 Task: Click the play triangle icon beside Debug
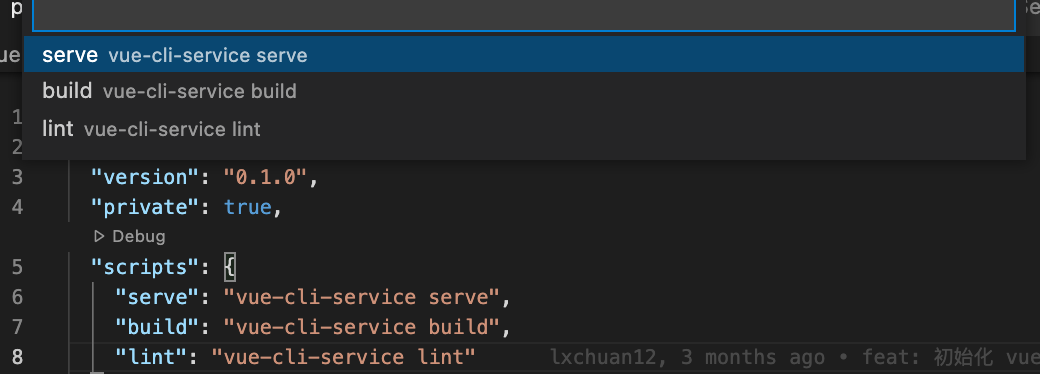click(x=99, y=236)
